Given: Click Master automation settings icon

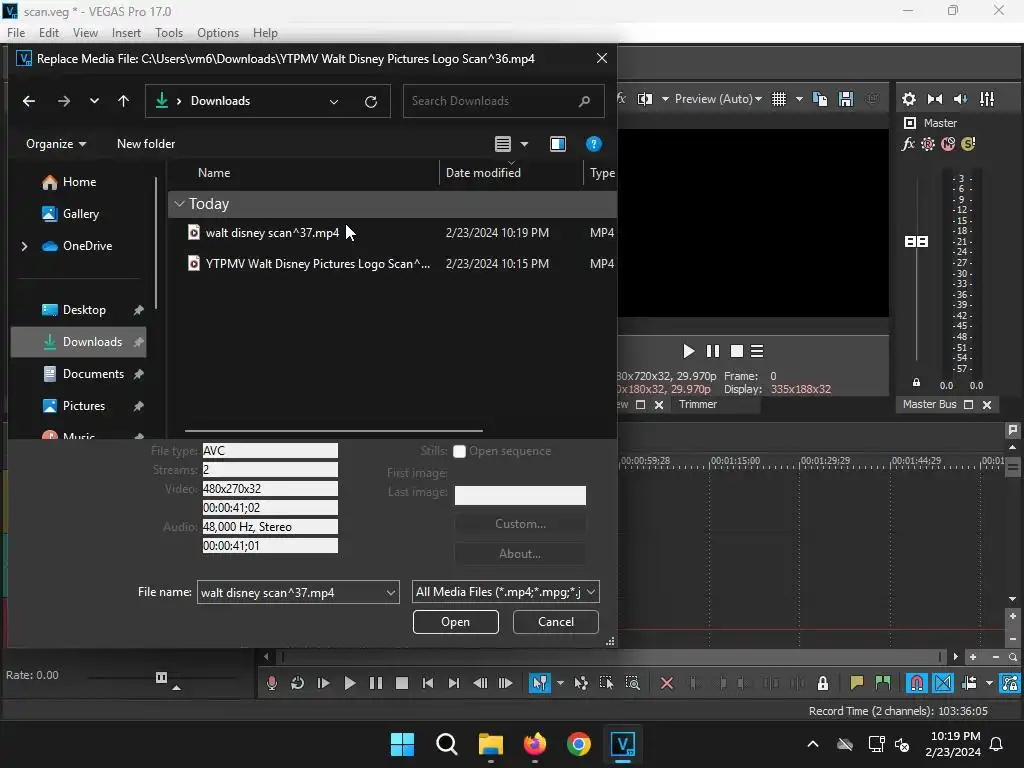Looking at the screenshot, I should point(928,144).
